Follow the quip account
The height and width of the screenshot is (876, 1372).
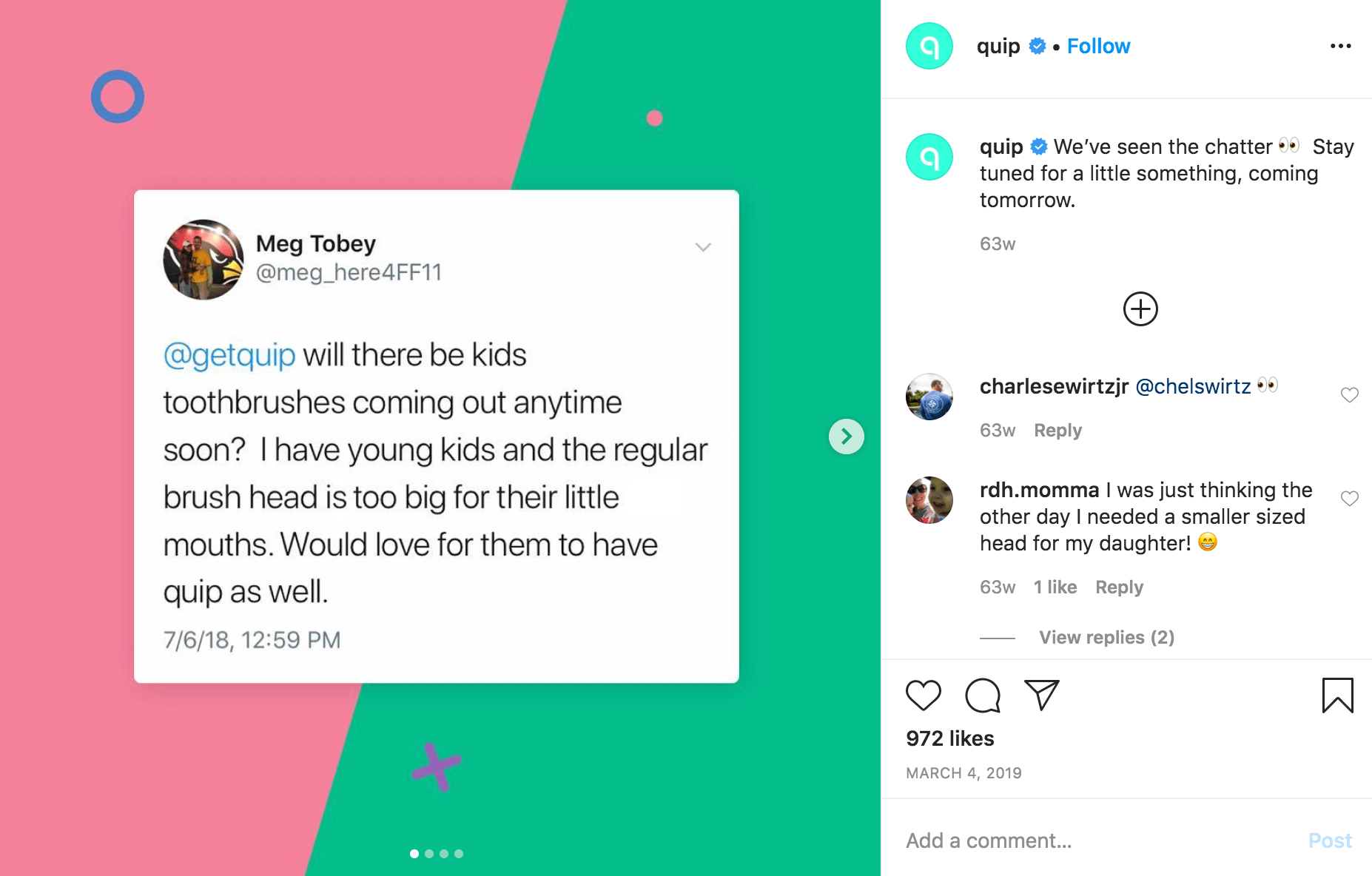tap(1098, 46)
